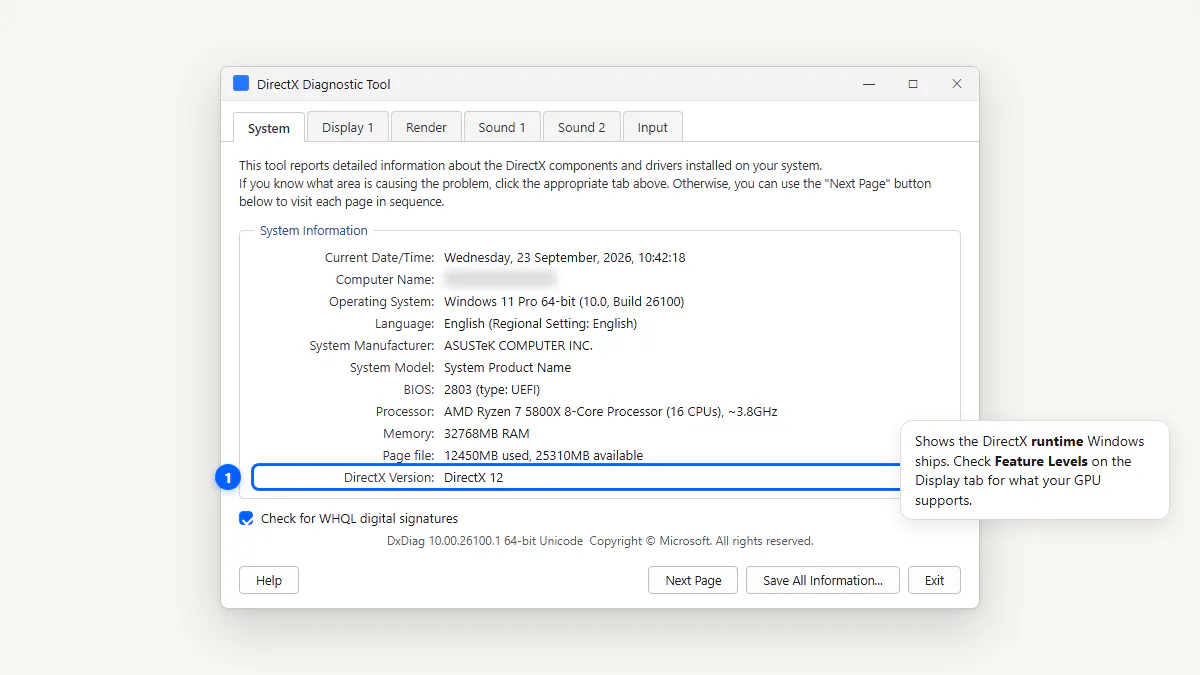The width and height of the screenshot is (1200, 675).
Task: Click the Exit button
Action: (934, 580)
